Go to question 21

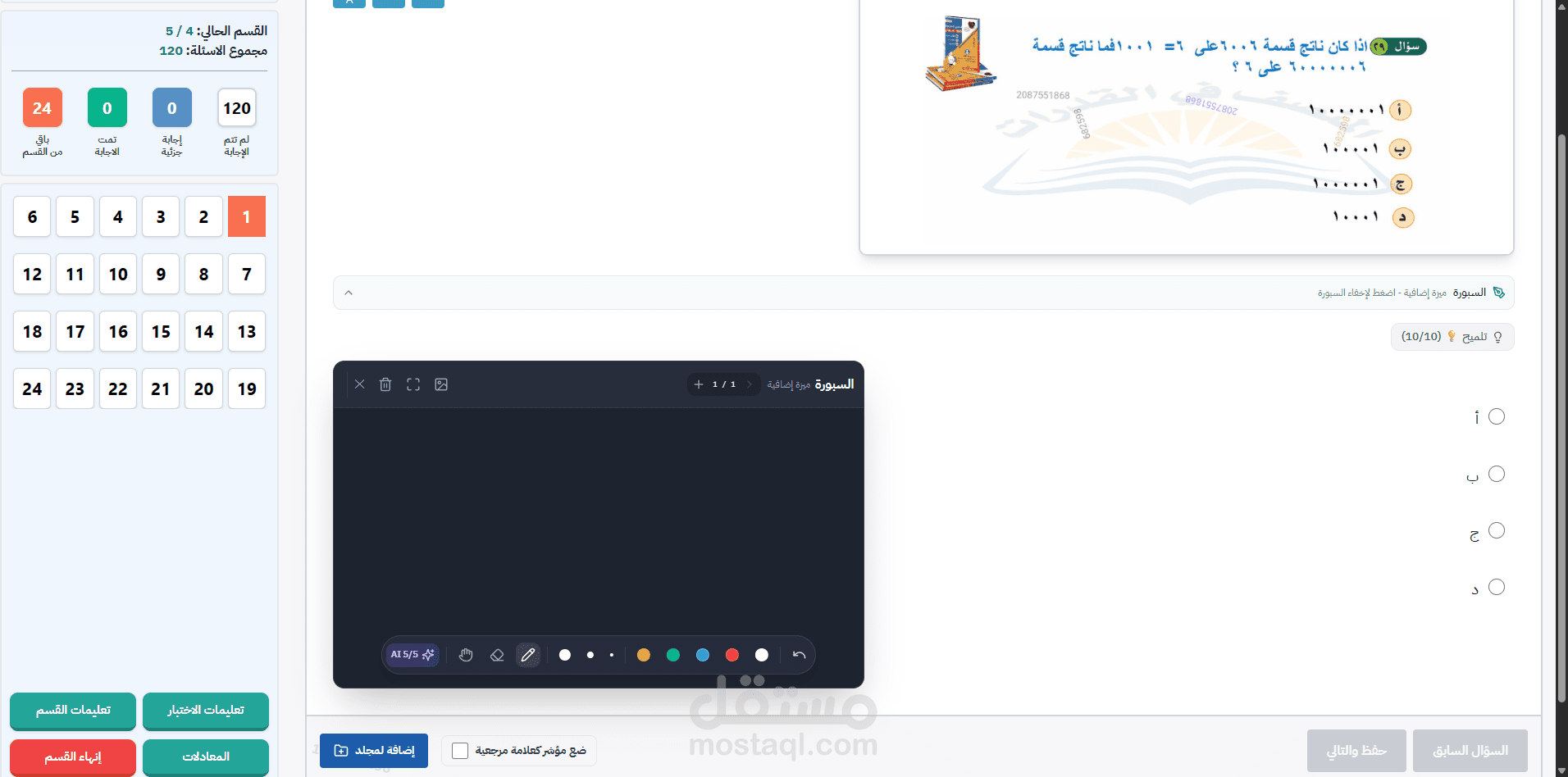point(161,388)
